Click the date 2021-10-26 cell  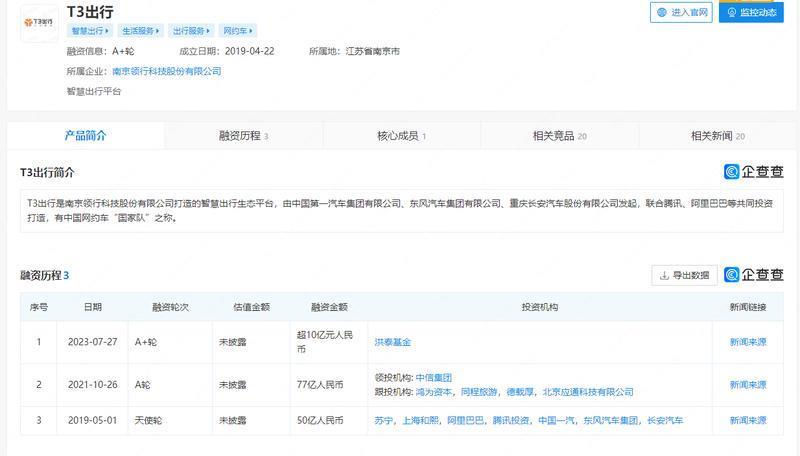(92, 385)
